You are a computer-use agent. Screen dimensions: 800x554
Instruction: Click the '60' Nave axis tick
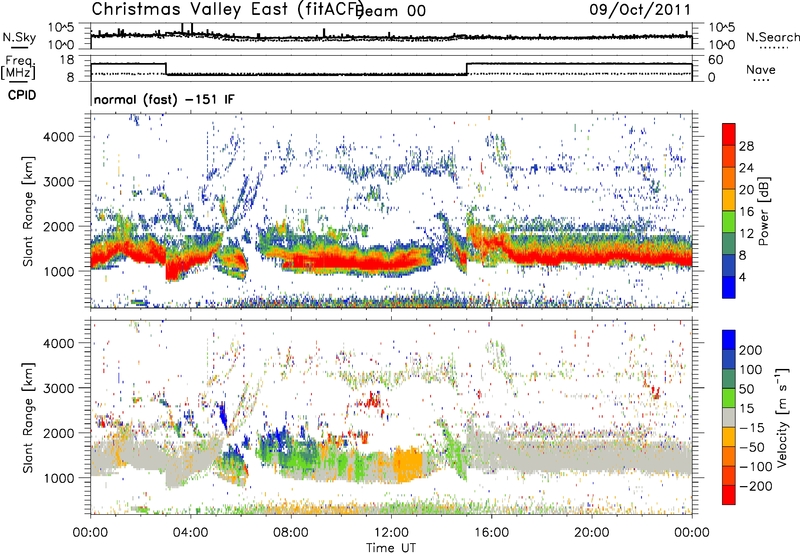click(x=716, y=60)
